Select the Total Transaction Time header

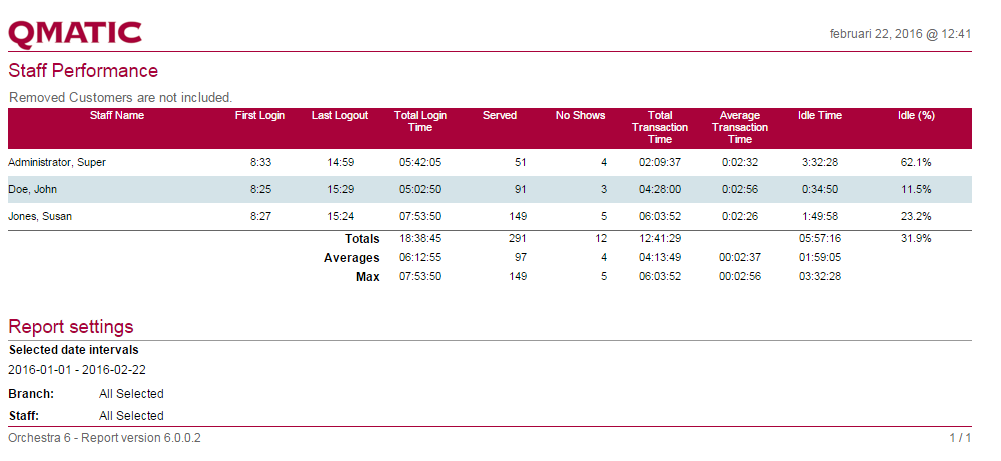pyautogui.click(x=660, y=127)
